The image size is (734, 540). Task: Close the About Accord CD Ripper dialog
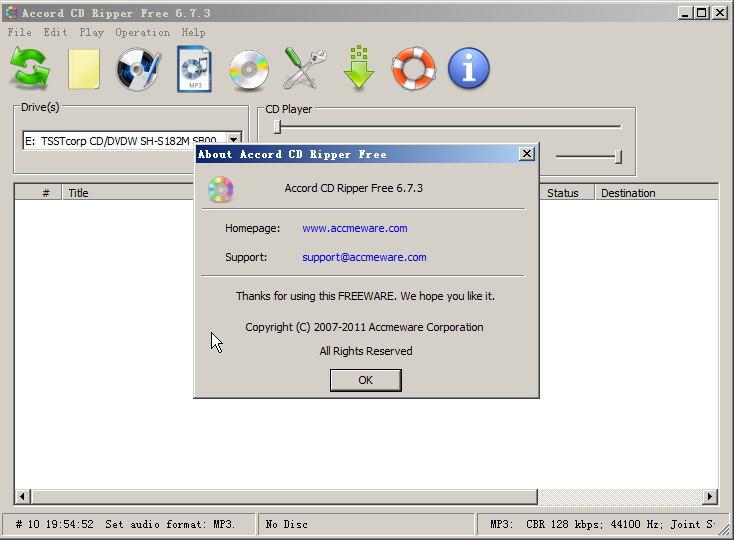(x=527, y=153)
